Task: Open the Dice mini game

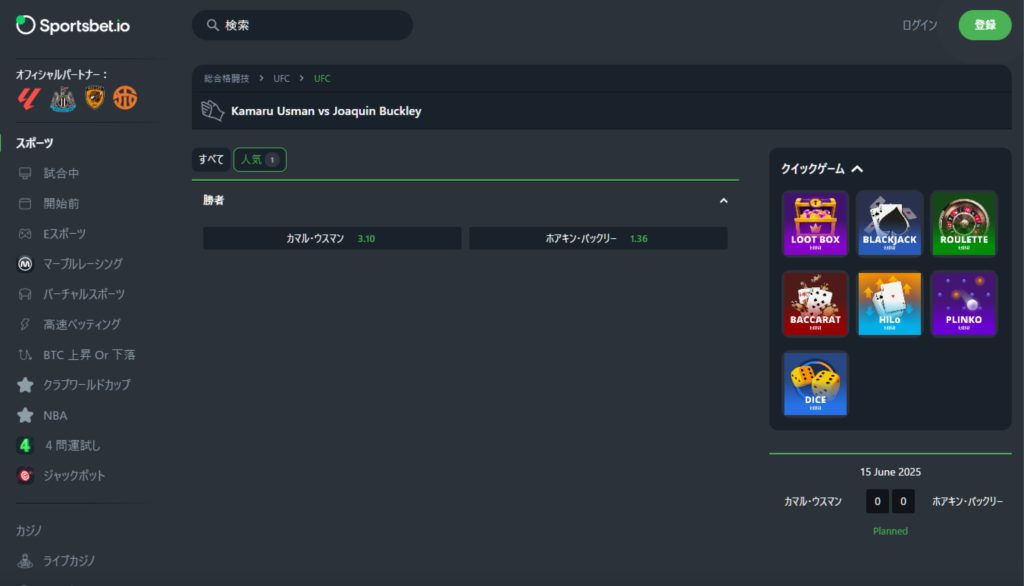Action: [x=815, y=384]
